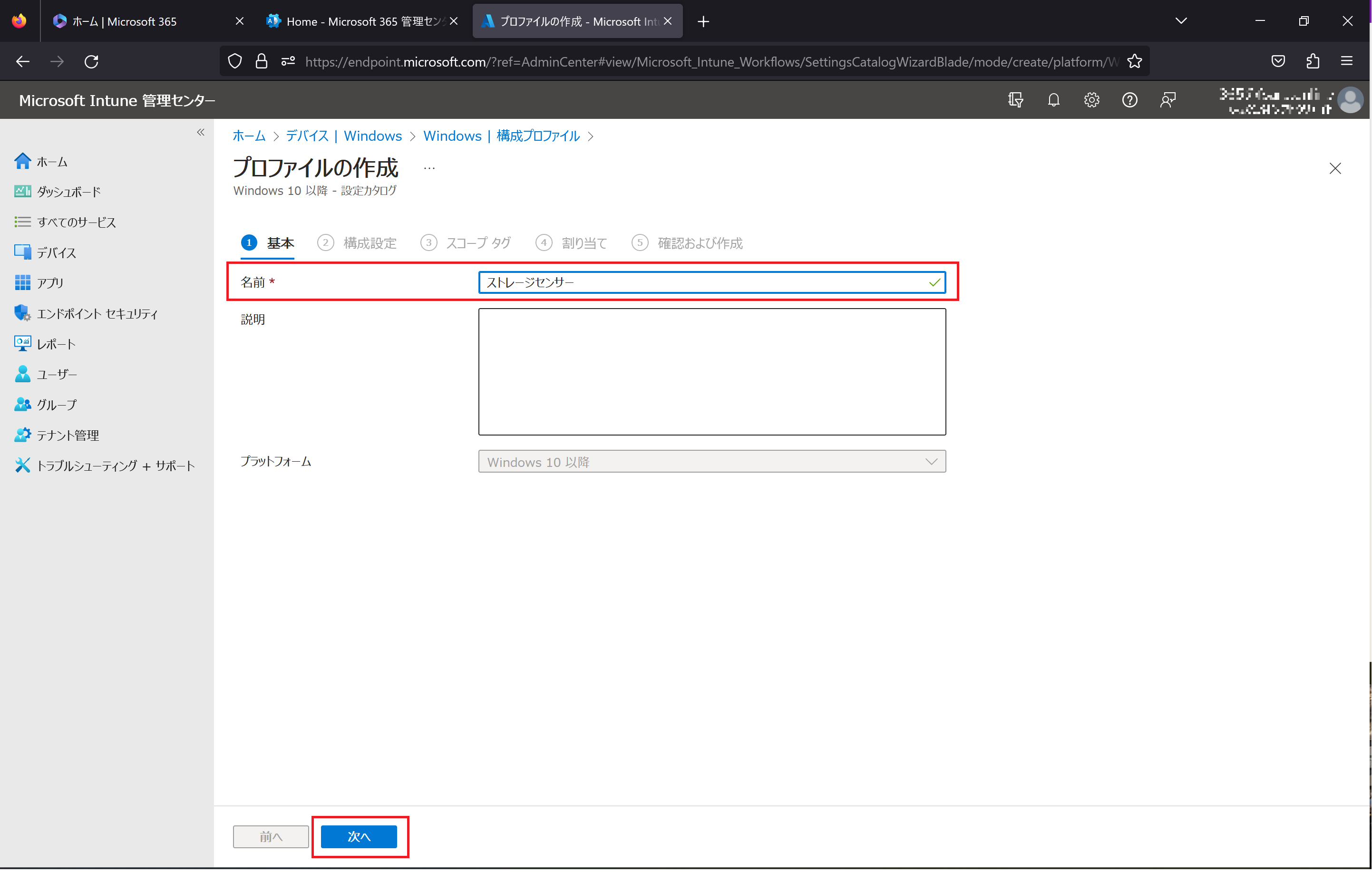Image resolution: width=1372 pixels, height=872 pixels.
Task: Open a new browser tab
Action: (x=704, y=22)
